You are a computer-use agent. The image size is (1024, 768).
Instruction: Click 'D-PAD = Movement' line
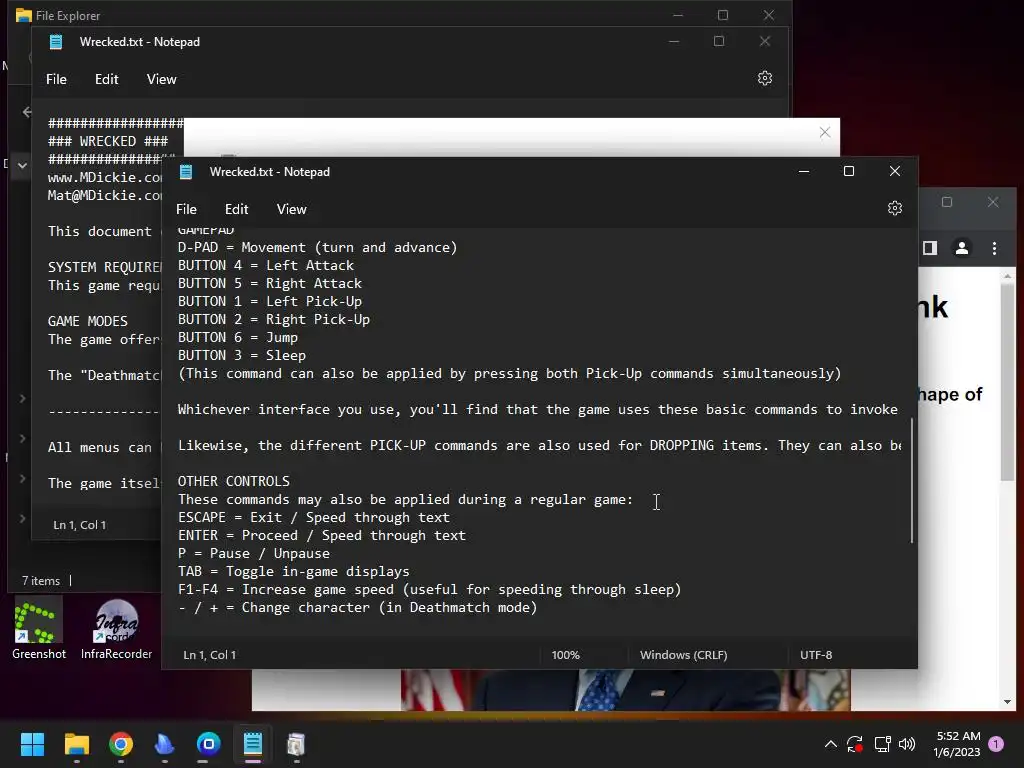click(x=317, y=248)
